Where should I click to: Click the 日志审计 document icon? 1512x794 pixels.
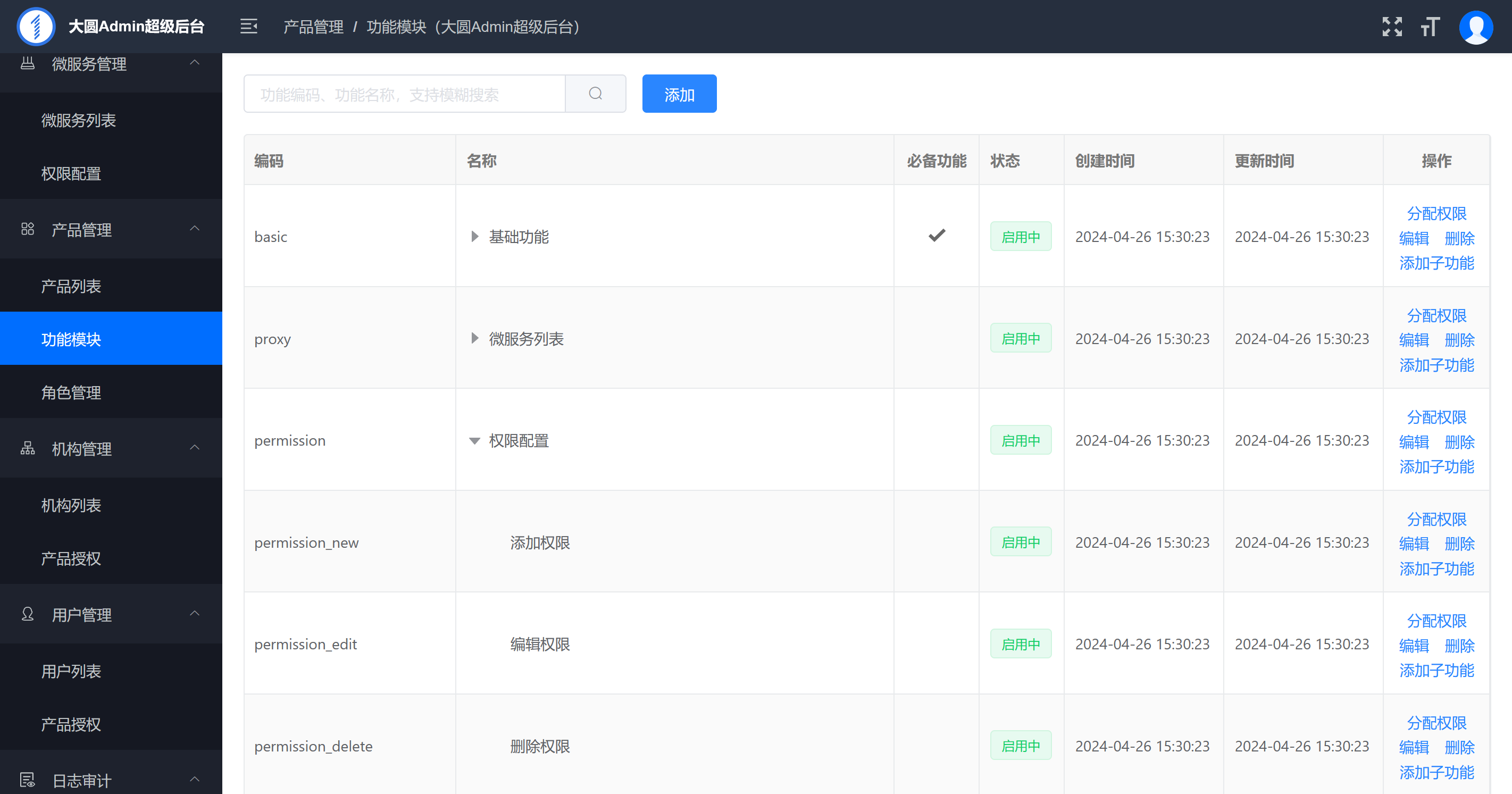pos(28,780)
